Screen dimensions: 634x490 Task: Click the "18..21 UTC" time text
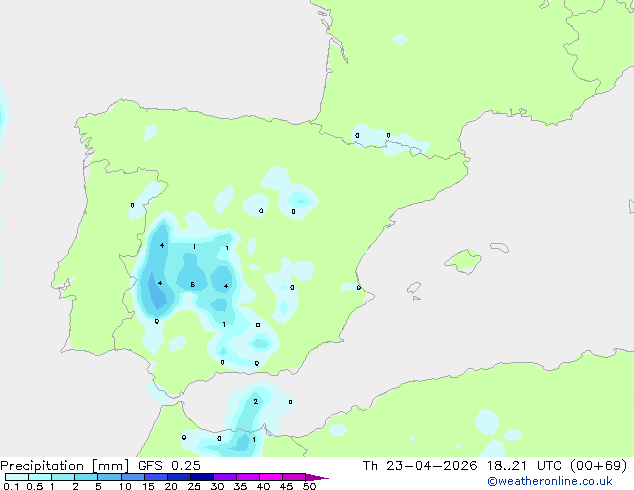(524, 466)
